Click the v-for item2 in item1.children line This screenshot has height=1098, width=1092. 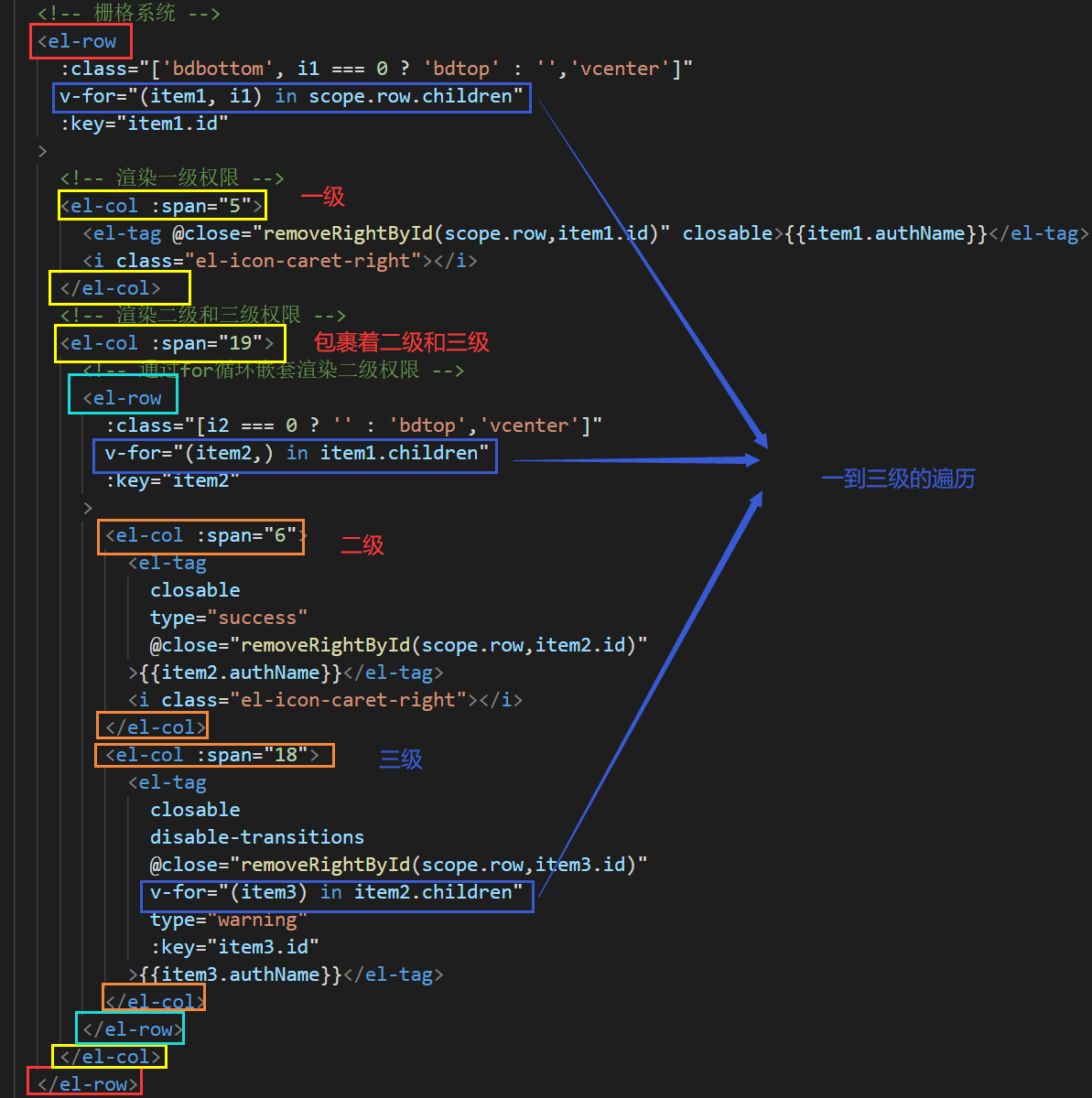click(295, 454)
